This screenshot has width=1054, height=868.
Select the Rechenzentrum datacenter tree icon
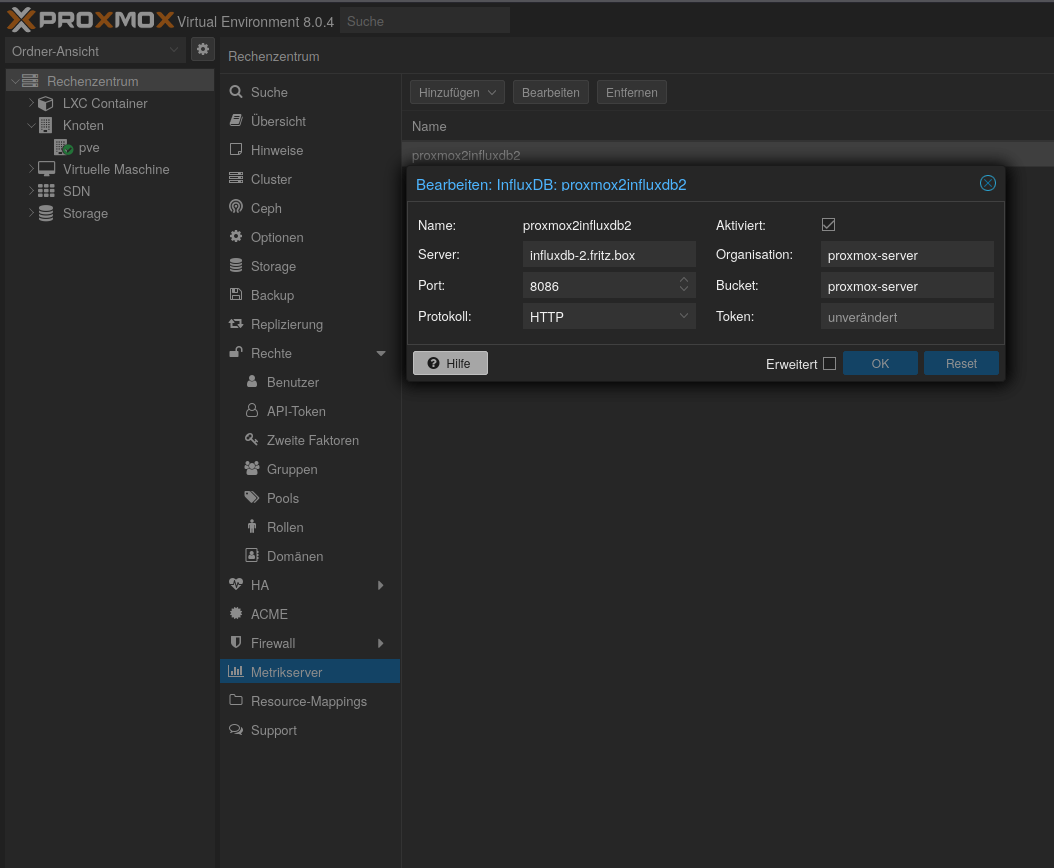click(x=30, y=81)
